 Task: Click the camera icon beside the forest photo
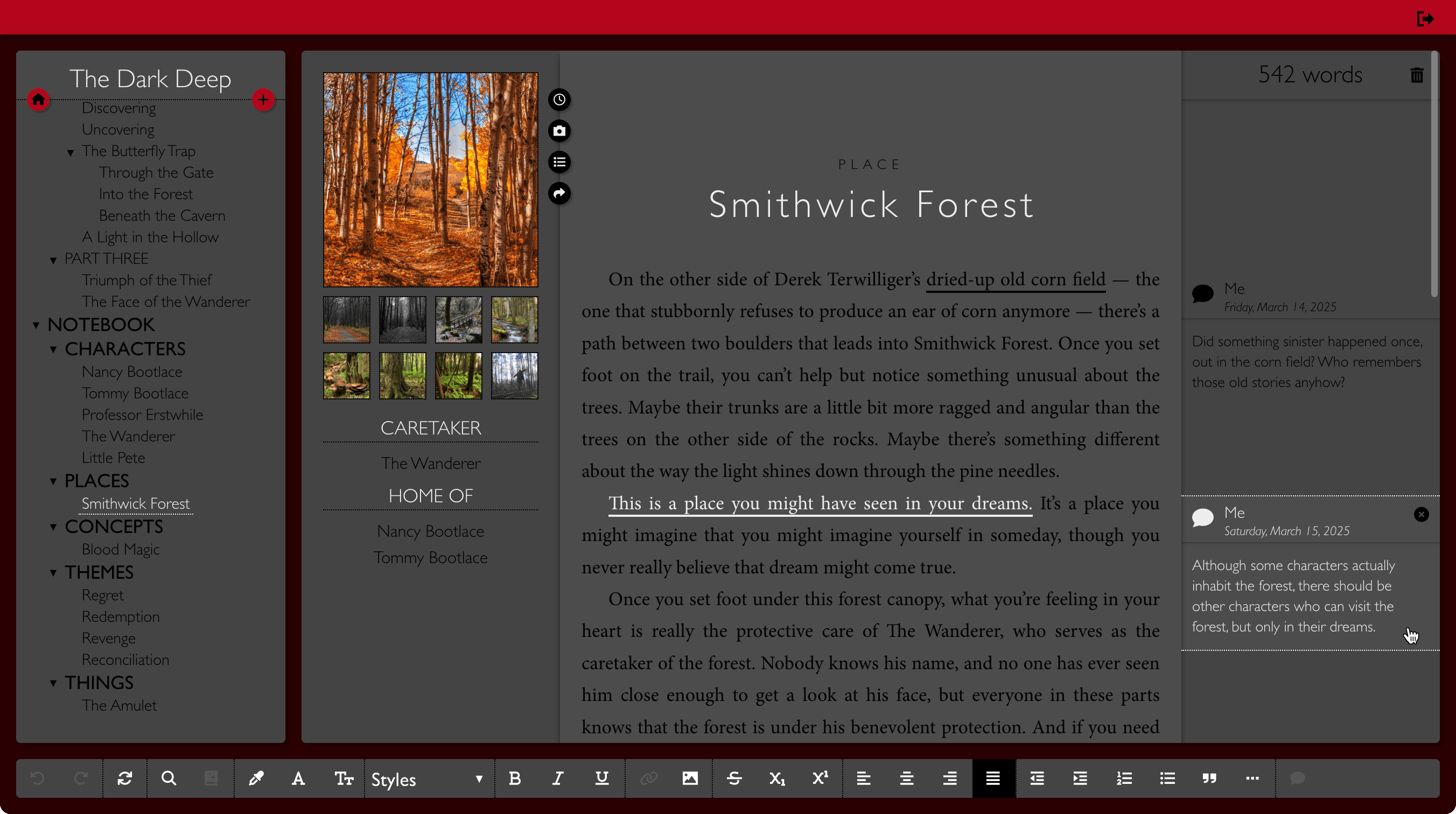point(559,131)
